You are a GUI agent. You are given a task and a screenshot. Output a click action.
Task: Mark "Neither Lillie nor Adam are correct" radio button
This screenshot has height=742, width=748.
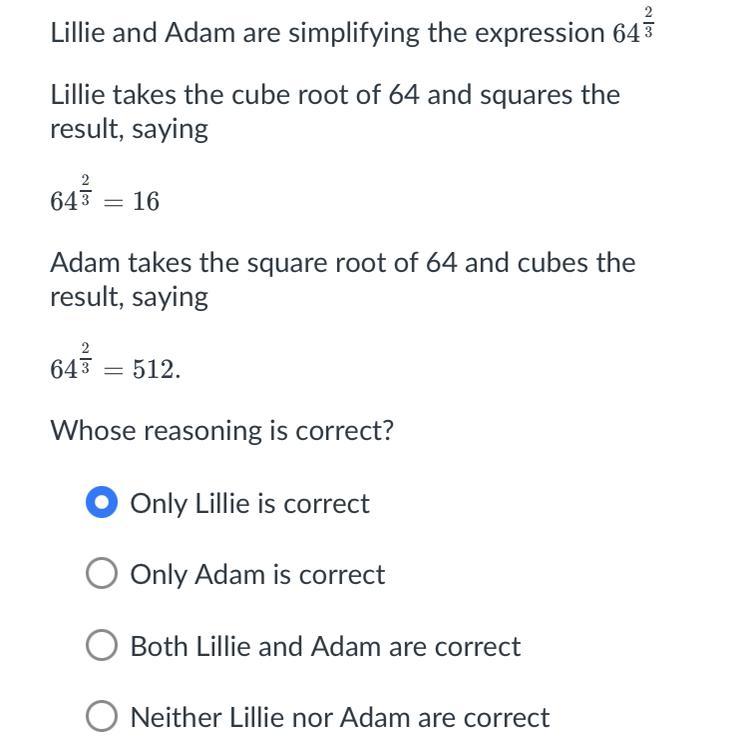[x=102, y=717]
